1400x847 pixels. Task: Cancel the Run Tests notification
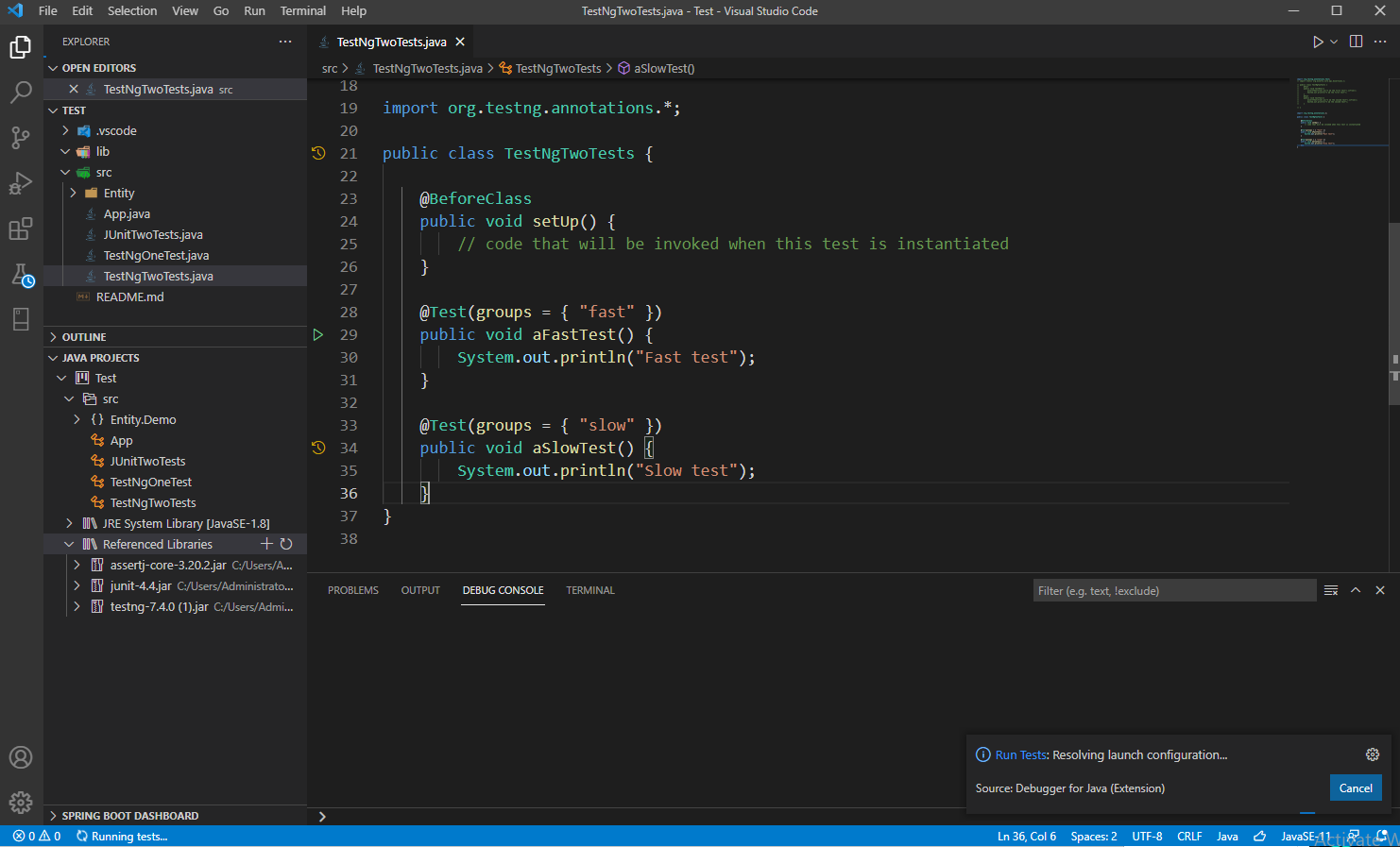(1355, 788)
